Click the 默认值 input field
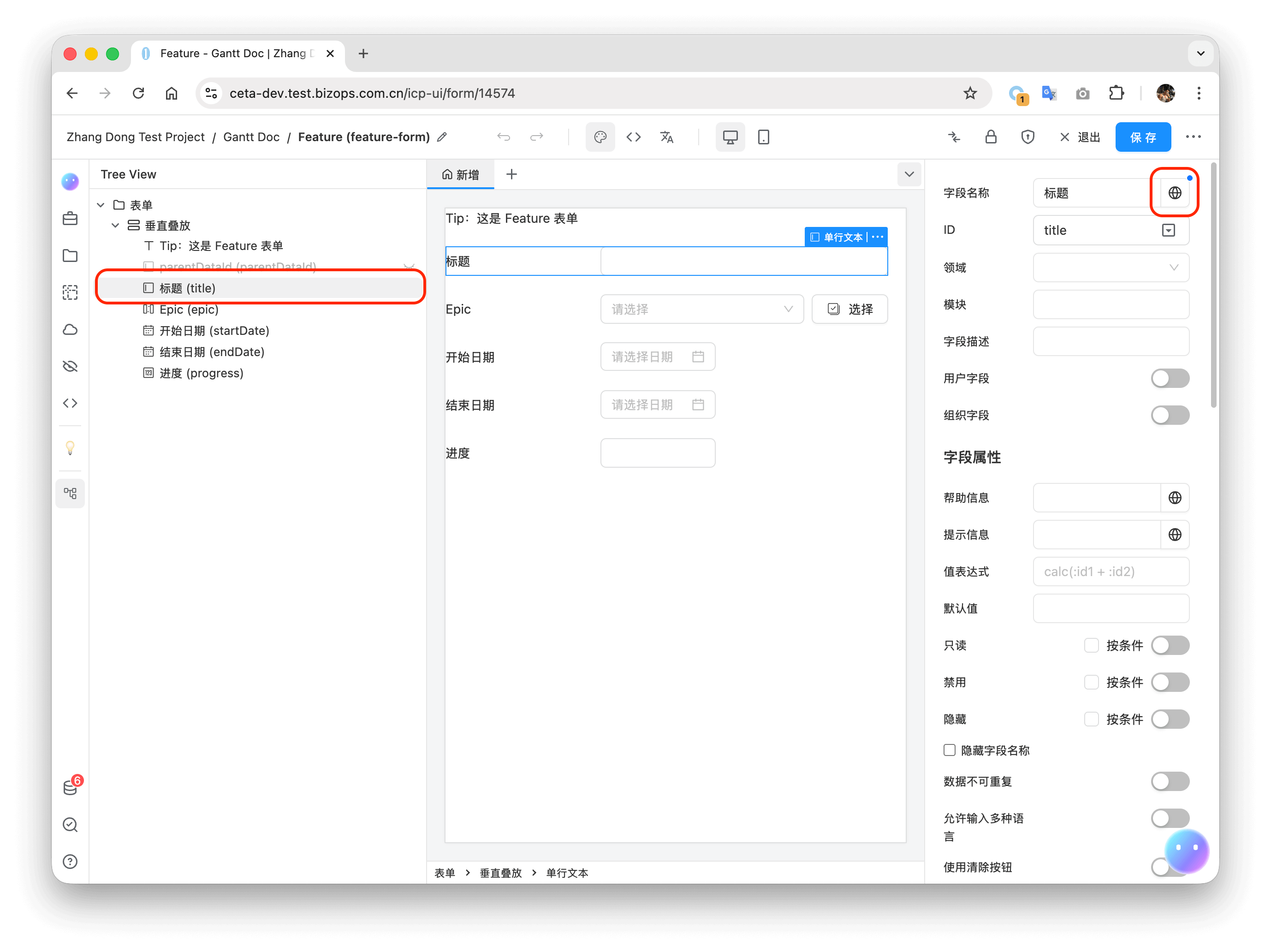Viewport: 1271px width, 952px height. [x=1111, y=608]
